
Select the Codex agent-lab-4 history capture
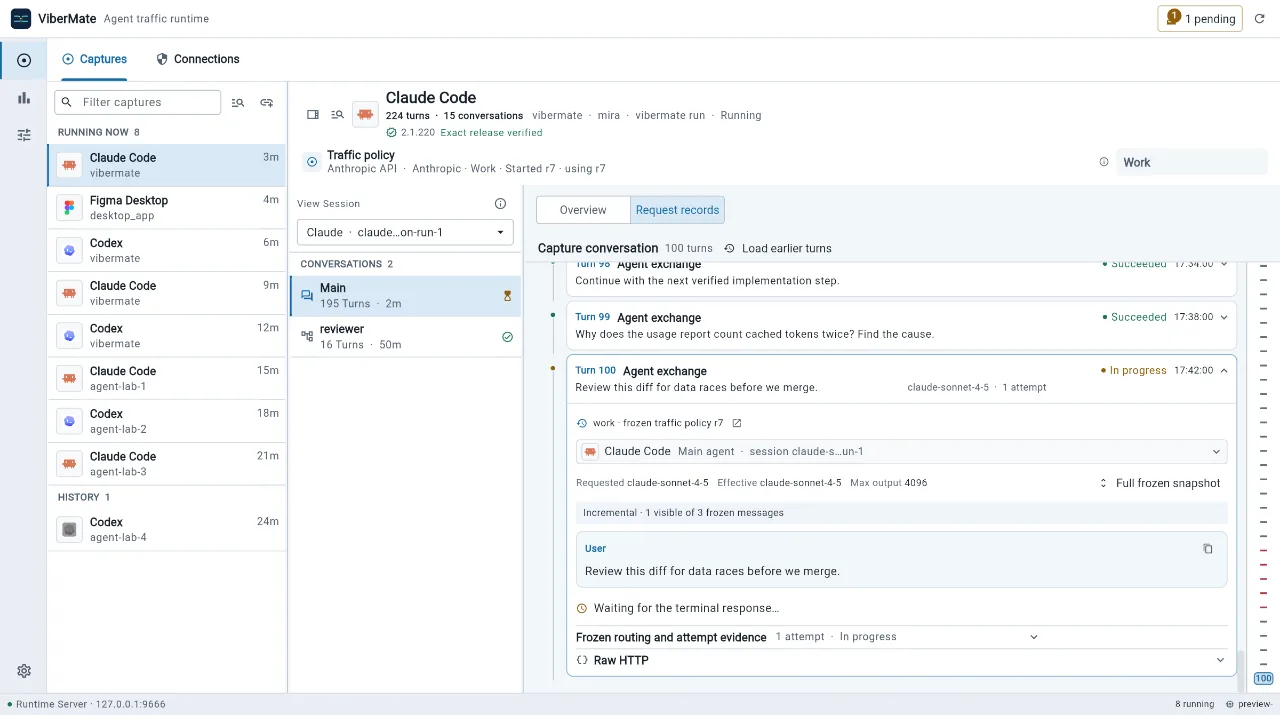[166, 529]
